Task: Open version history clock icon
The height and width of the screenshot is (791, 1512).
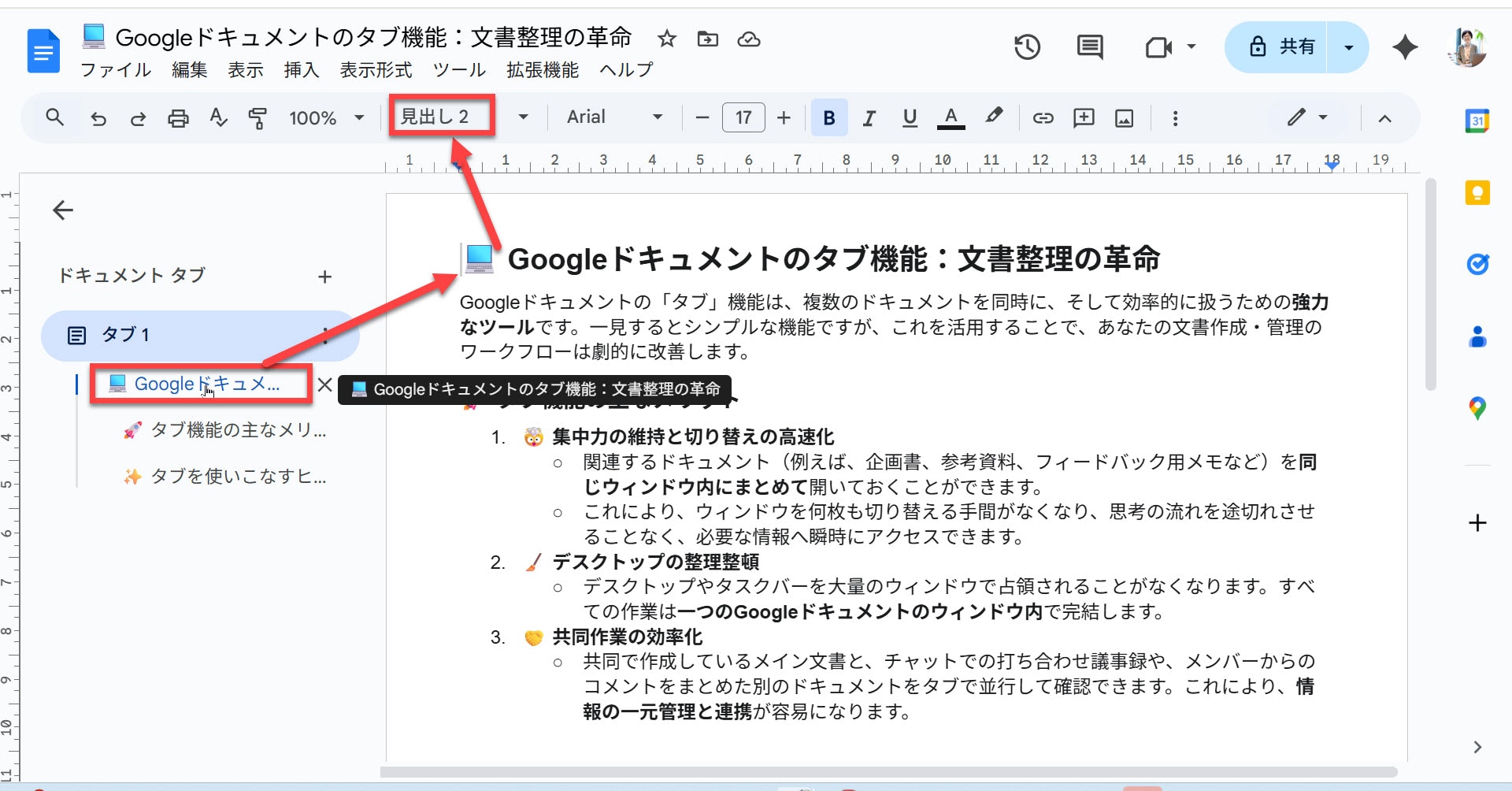Action: click(x=1027, y=47)
